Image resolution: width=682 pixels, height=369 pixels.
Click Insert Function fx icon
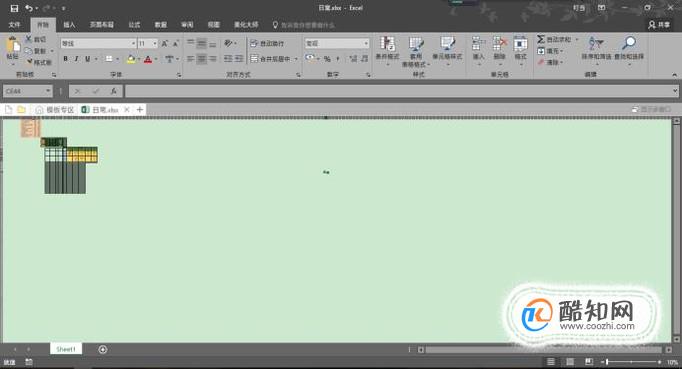tap(113, 91)
